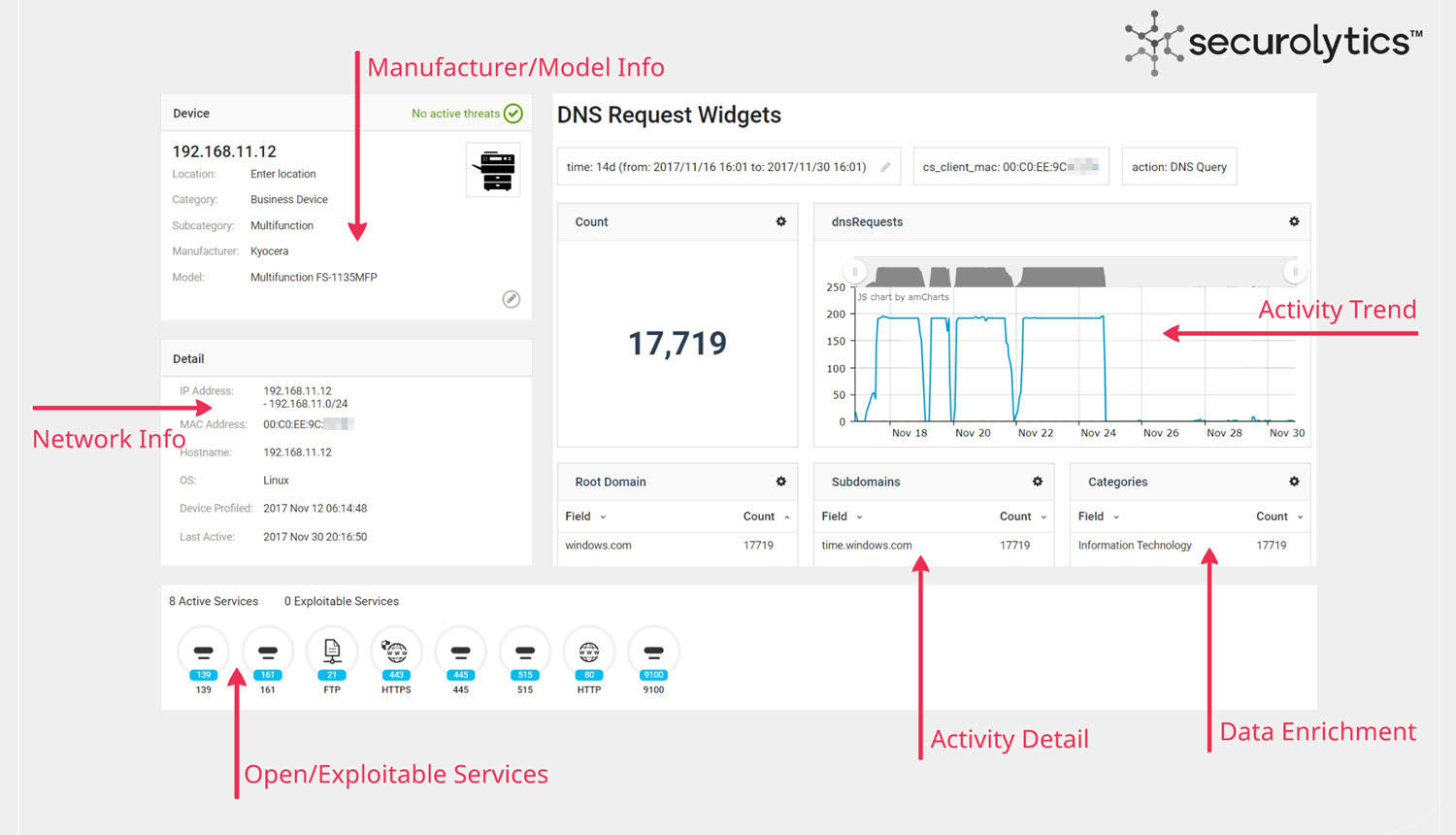This screenshot has height=835, width=1456.
Task: Open dnsRequests widget gear settings
Action: tap(1294, 222)
